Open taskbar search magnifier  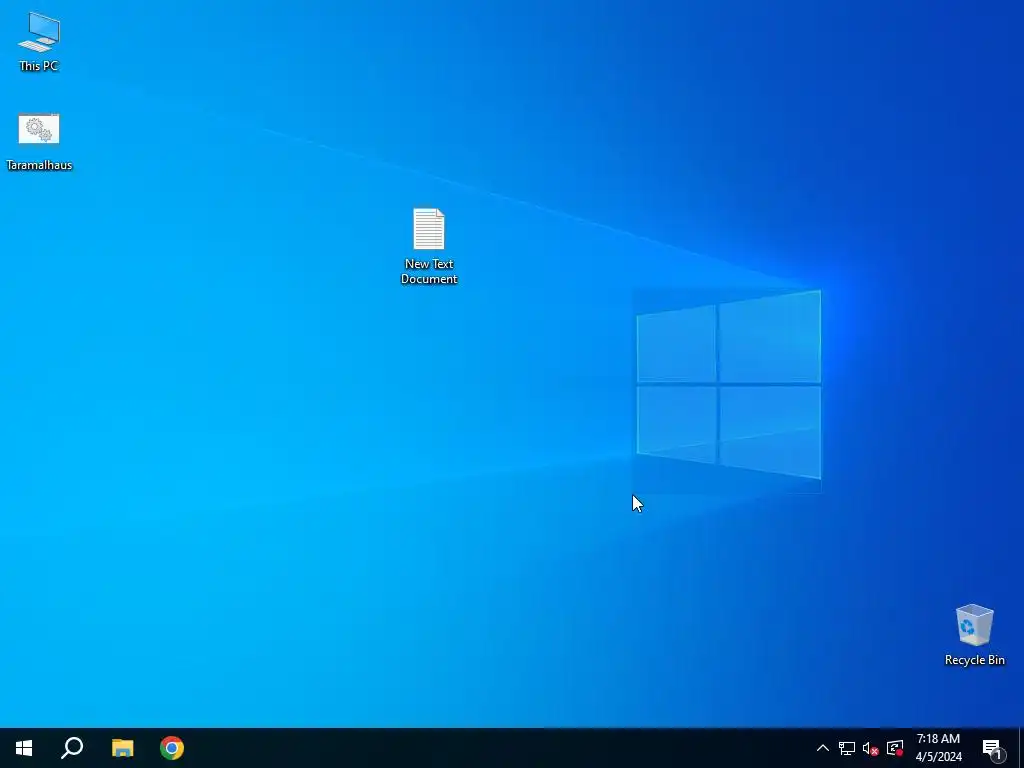pos(72,748)
